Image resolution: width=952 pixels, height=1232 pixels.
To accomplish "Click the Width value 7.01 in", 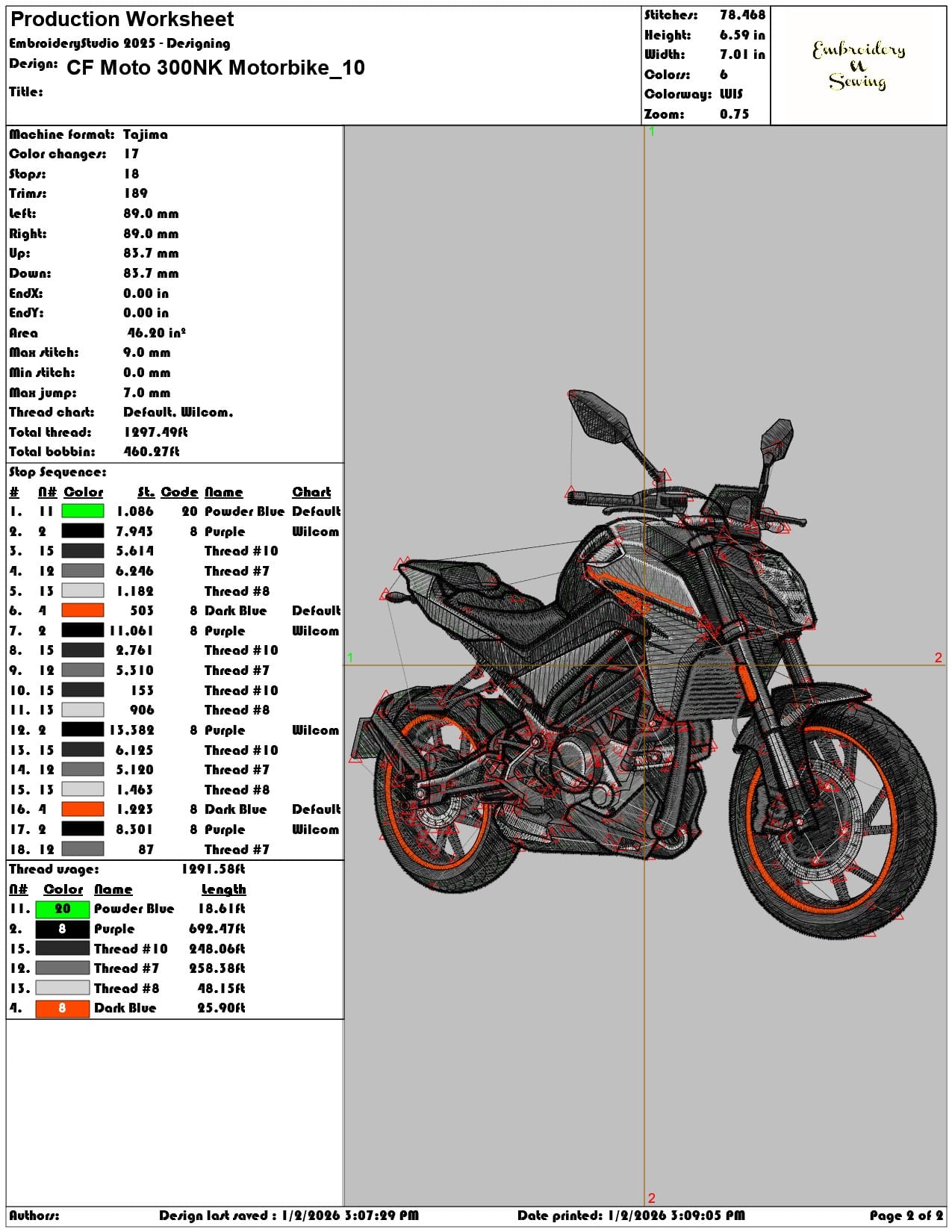I will tap(742, 55).
